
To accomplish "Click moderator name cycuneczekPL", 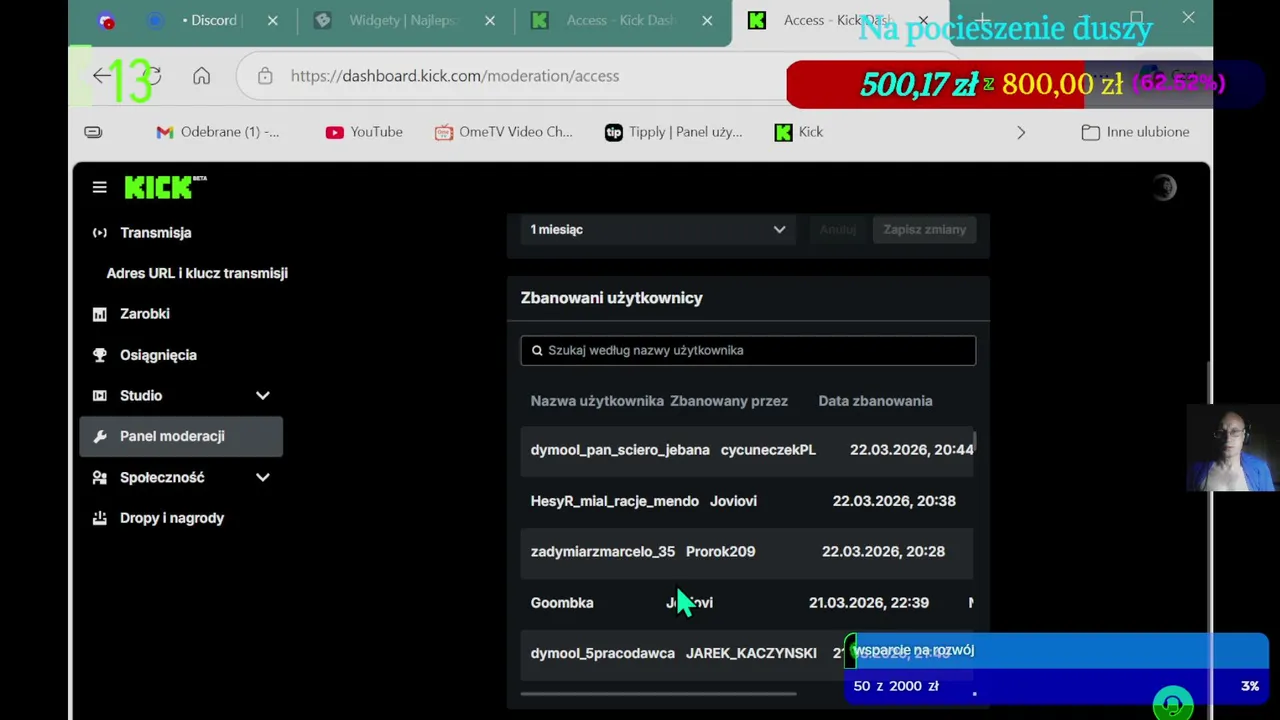I will tap(768, 450).
